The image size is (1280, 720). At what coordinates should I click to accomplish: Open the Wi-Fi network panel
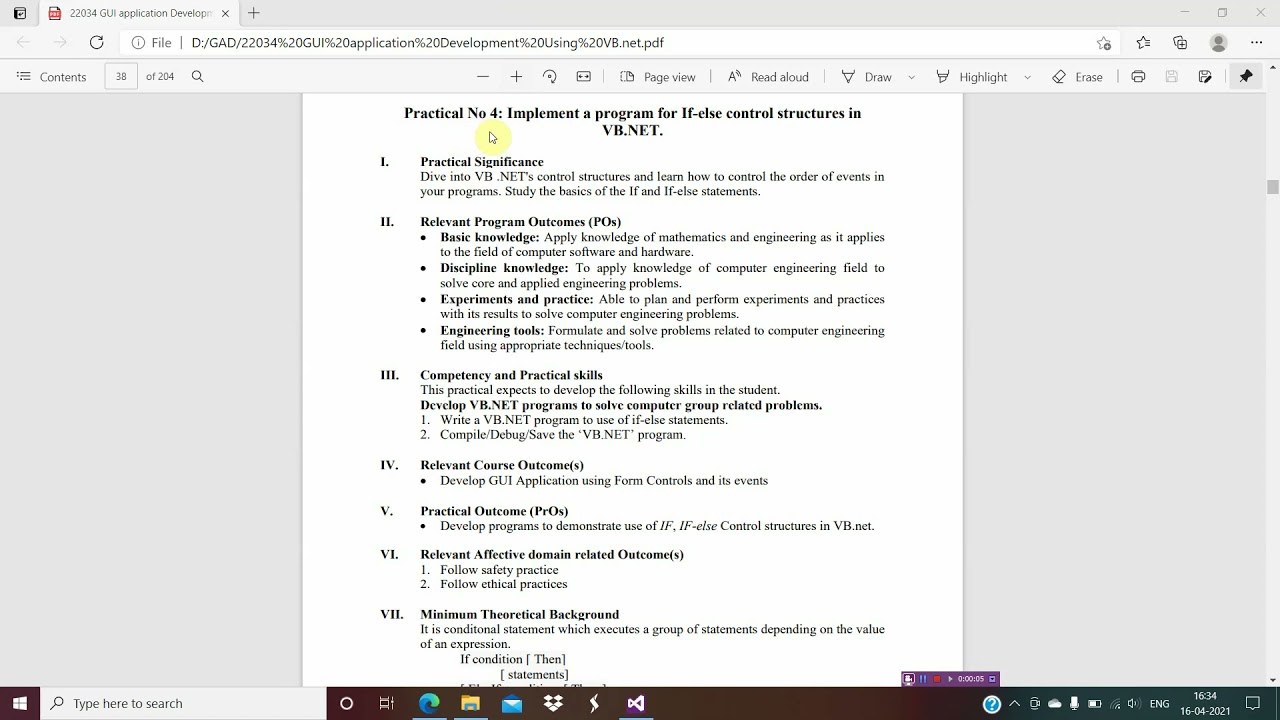tap(1115, 704)
